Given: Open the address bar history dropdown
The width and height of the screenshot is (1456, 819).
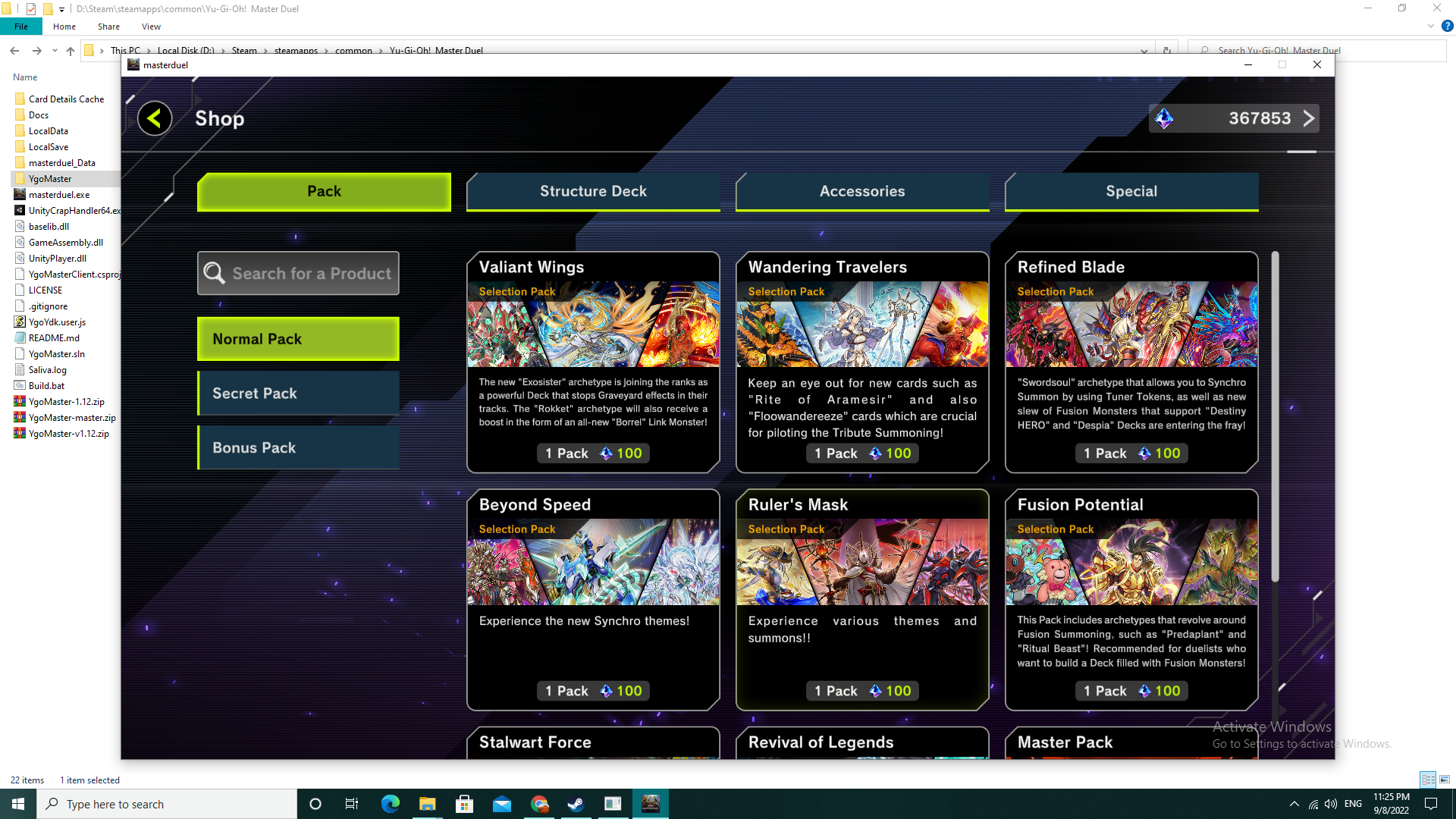Looking at the screenshot, I should 1144,51.
